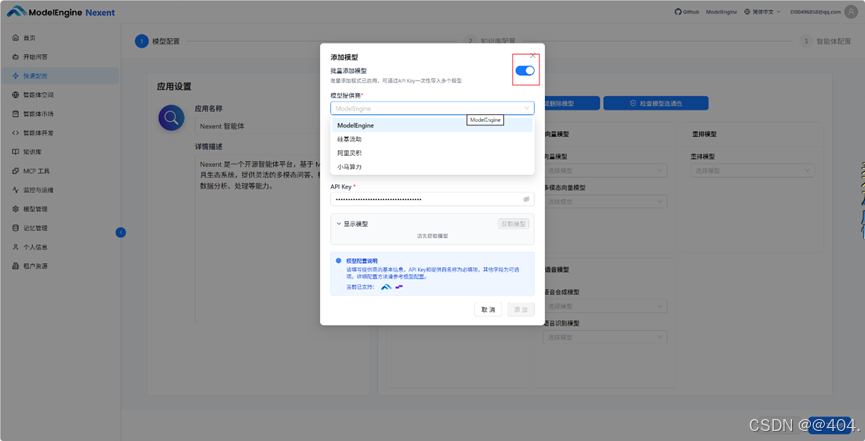Viewport: 865px width, 441px height.
Task: Open the 重排模型 select dropdown
Action: pos(752,171)
